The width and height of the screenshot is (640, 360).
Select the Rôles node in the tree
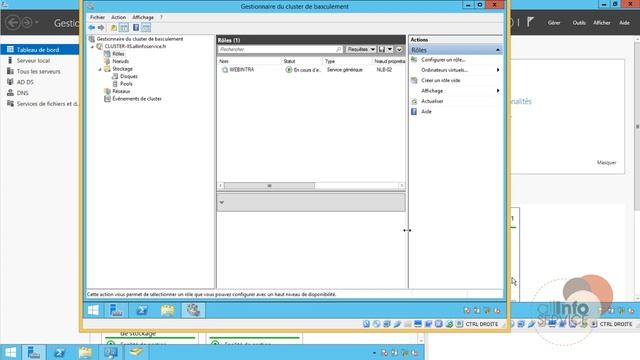118,53
